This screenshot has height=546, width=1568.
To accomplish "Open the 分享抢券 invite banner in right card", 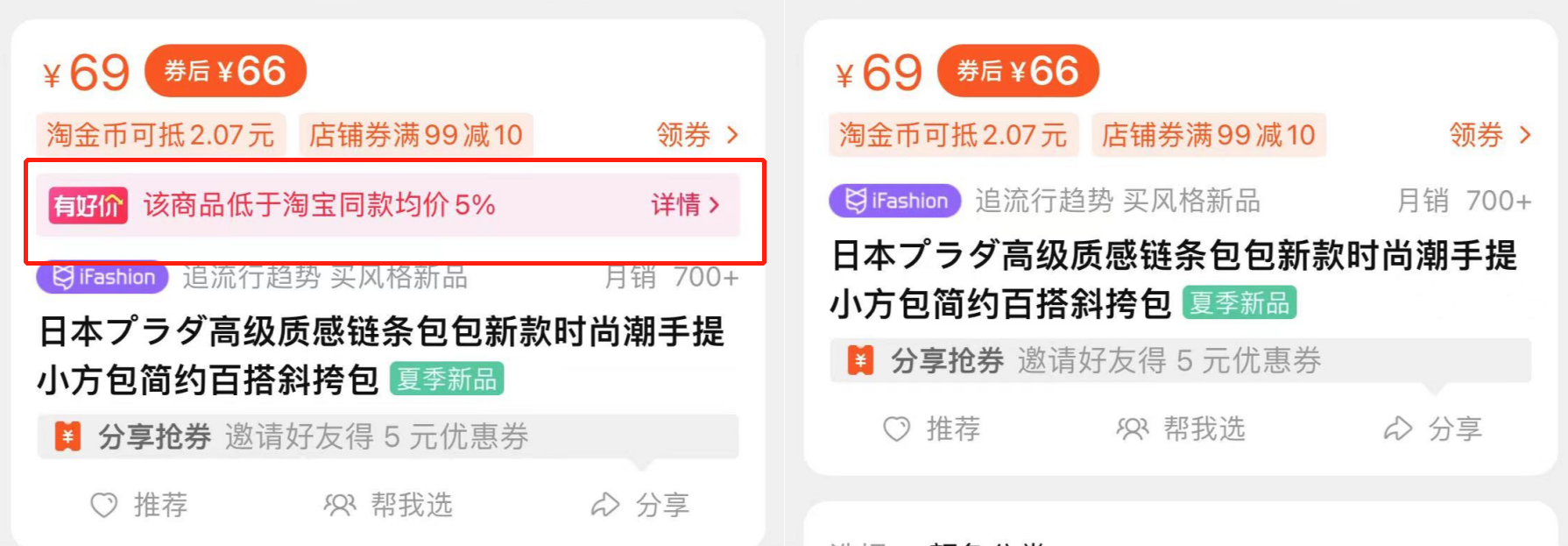I will click(1181, 360).
